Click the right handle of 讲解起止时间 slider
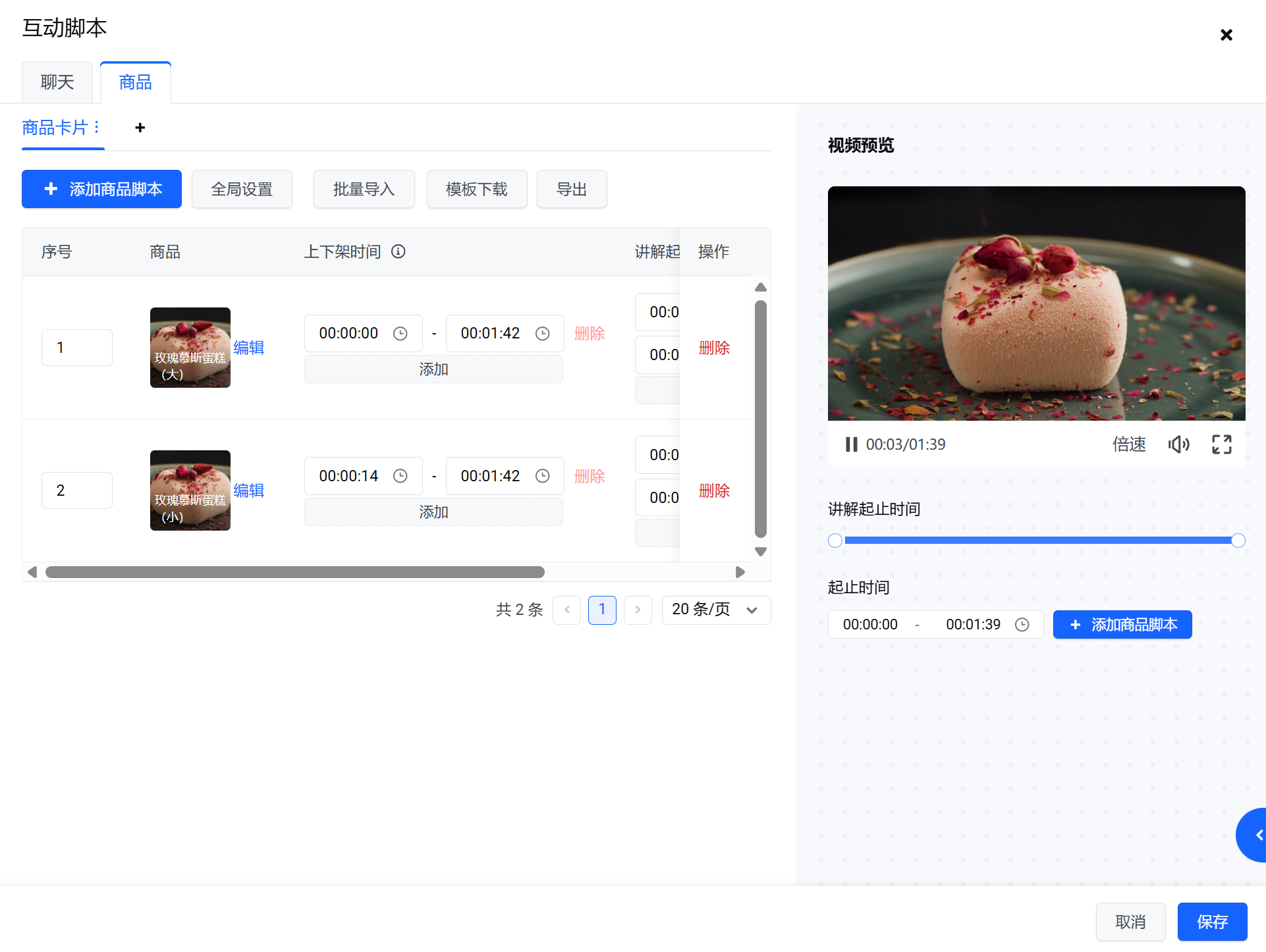 click(x=1238, y=541)
